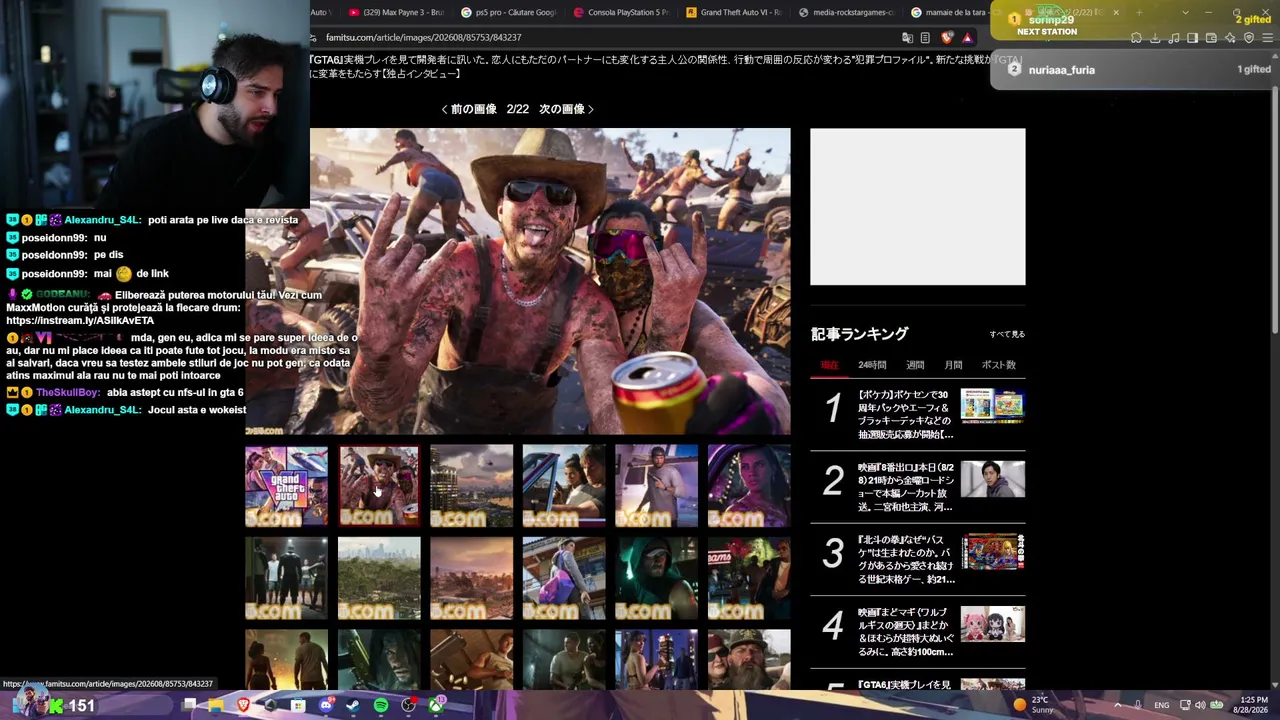
Task: Open the Brave Wallet toolbar icon
Action: tap(1211, 38)
